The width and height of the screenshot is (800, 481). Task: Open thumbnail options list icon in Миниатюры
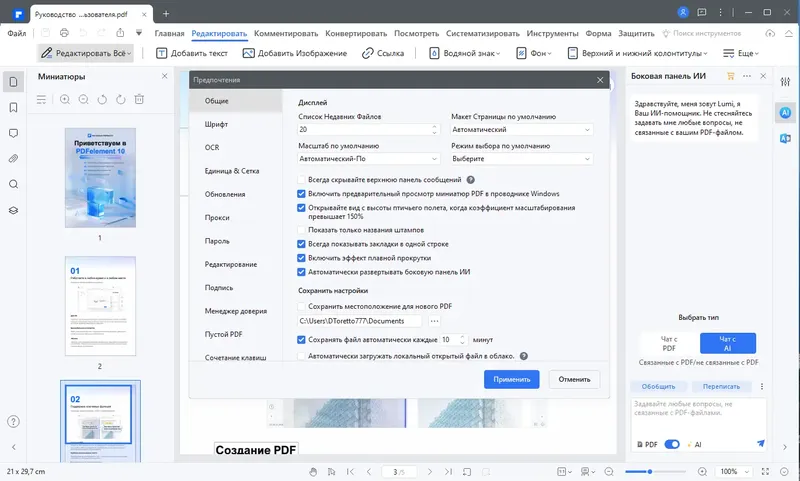pos(41,99)
